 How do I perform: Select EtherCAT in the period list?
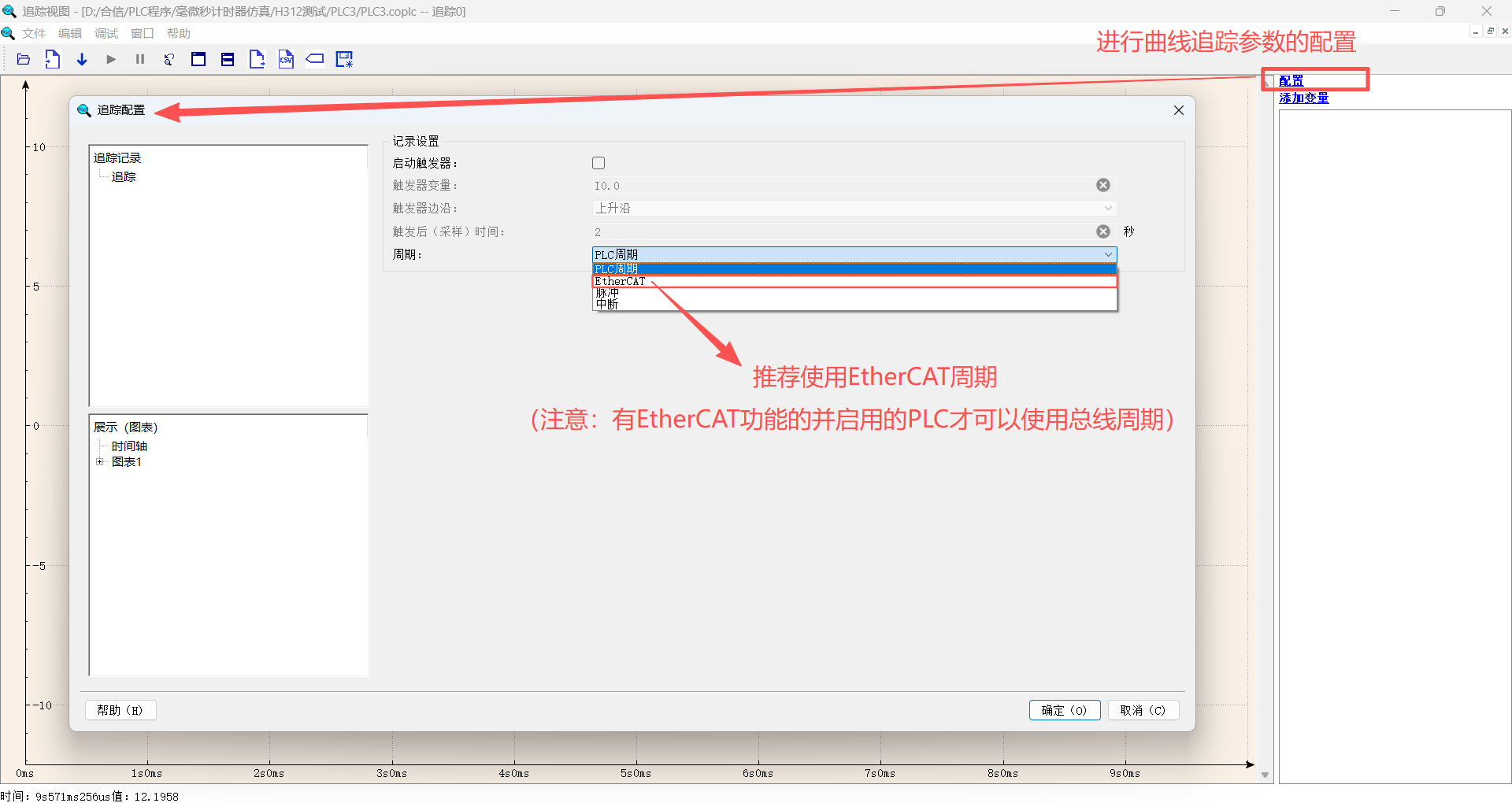[854, 281]
